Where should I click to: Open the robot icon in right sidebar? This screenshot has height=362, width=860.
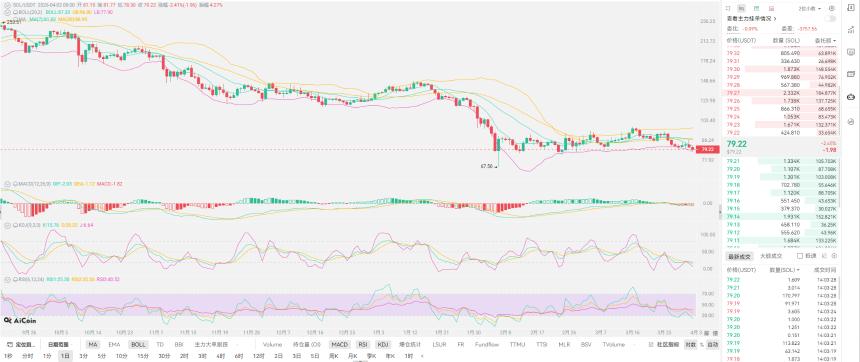[851, 97]
